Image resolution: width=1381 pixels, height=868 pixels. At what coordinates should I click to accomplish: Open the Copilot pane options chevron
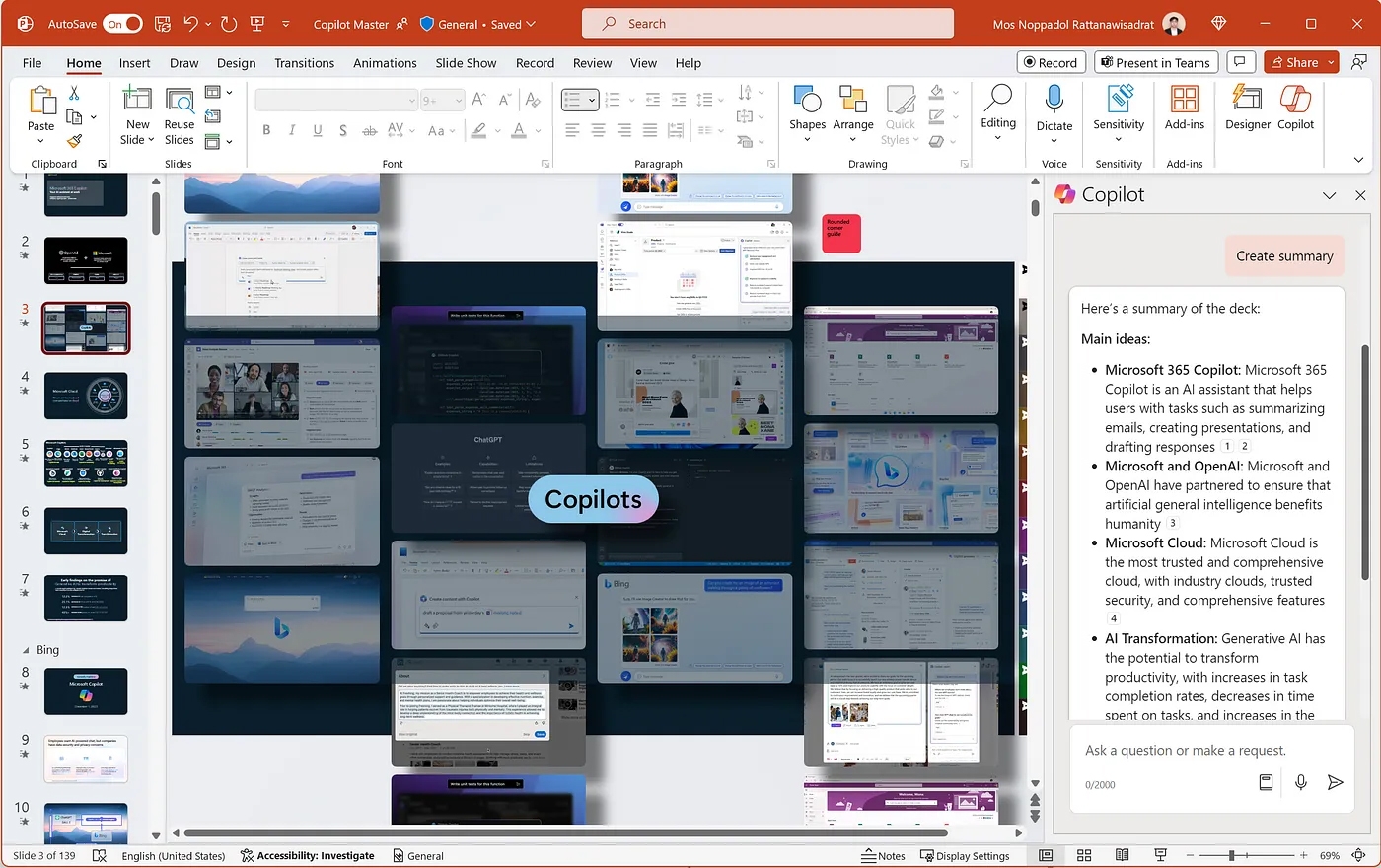[1329, 195]
